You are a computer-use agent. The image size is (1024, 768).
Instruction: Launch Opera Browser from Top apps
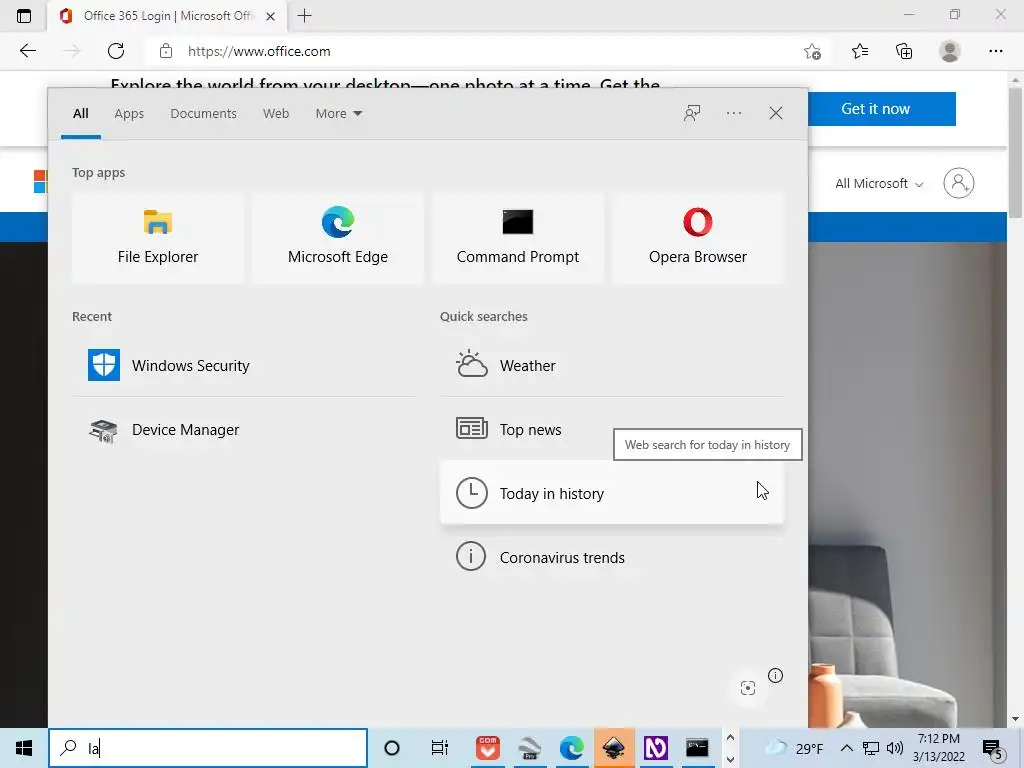tap(697, 238)
